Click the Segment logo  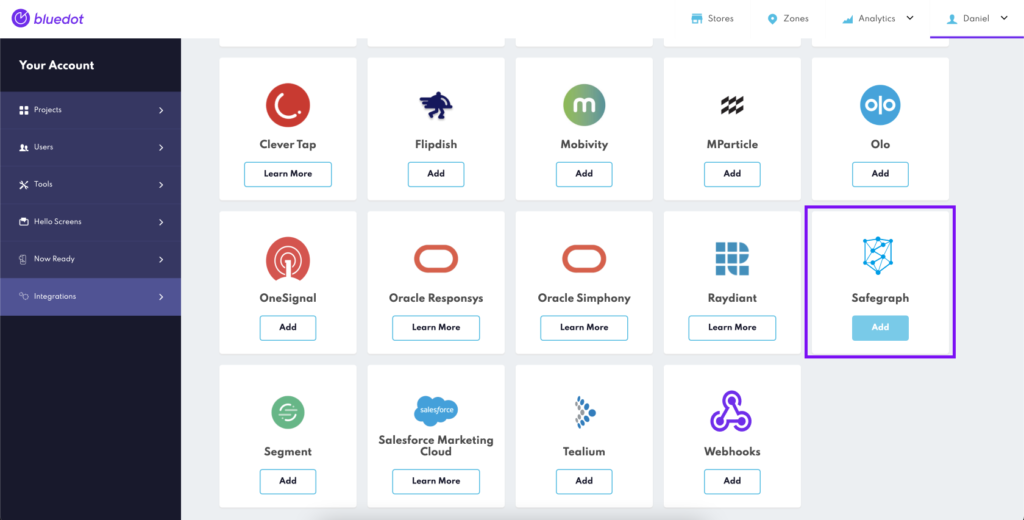point(288,412)
